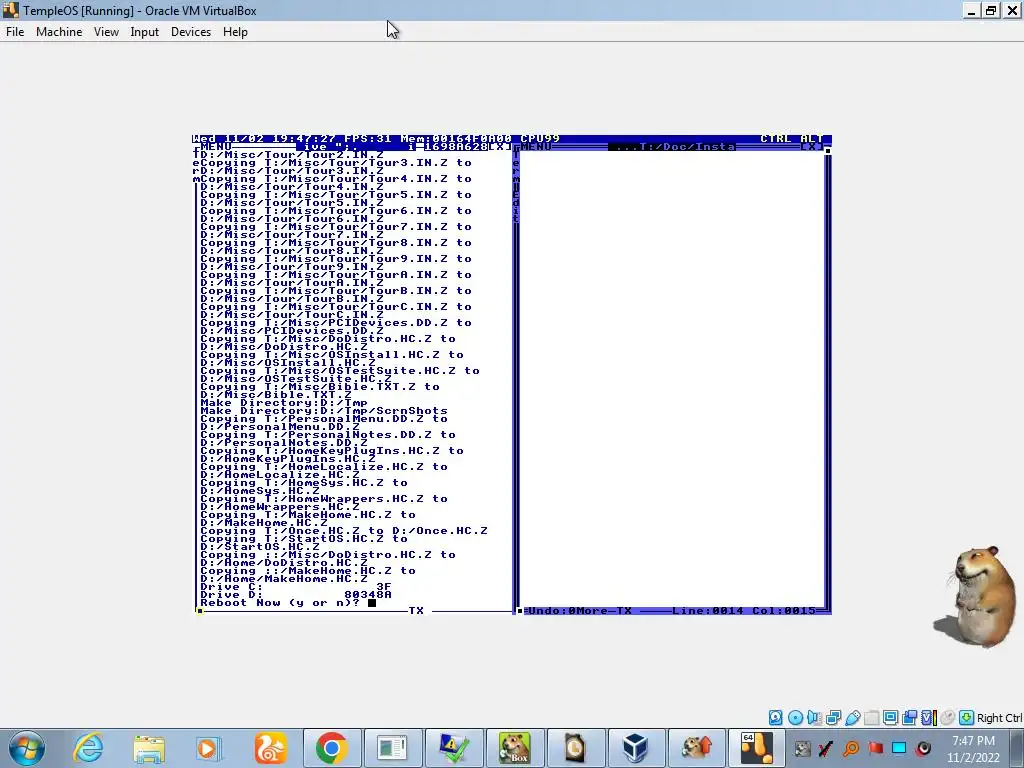The image size is (1024, 768).
Task: Click MENU label of left TempleOS window
Action: 216,146
